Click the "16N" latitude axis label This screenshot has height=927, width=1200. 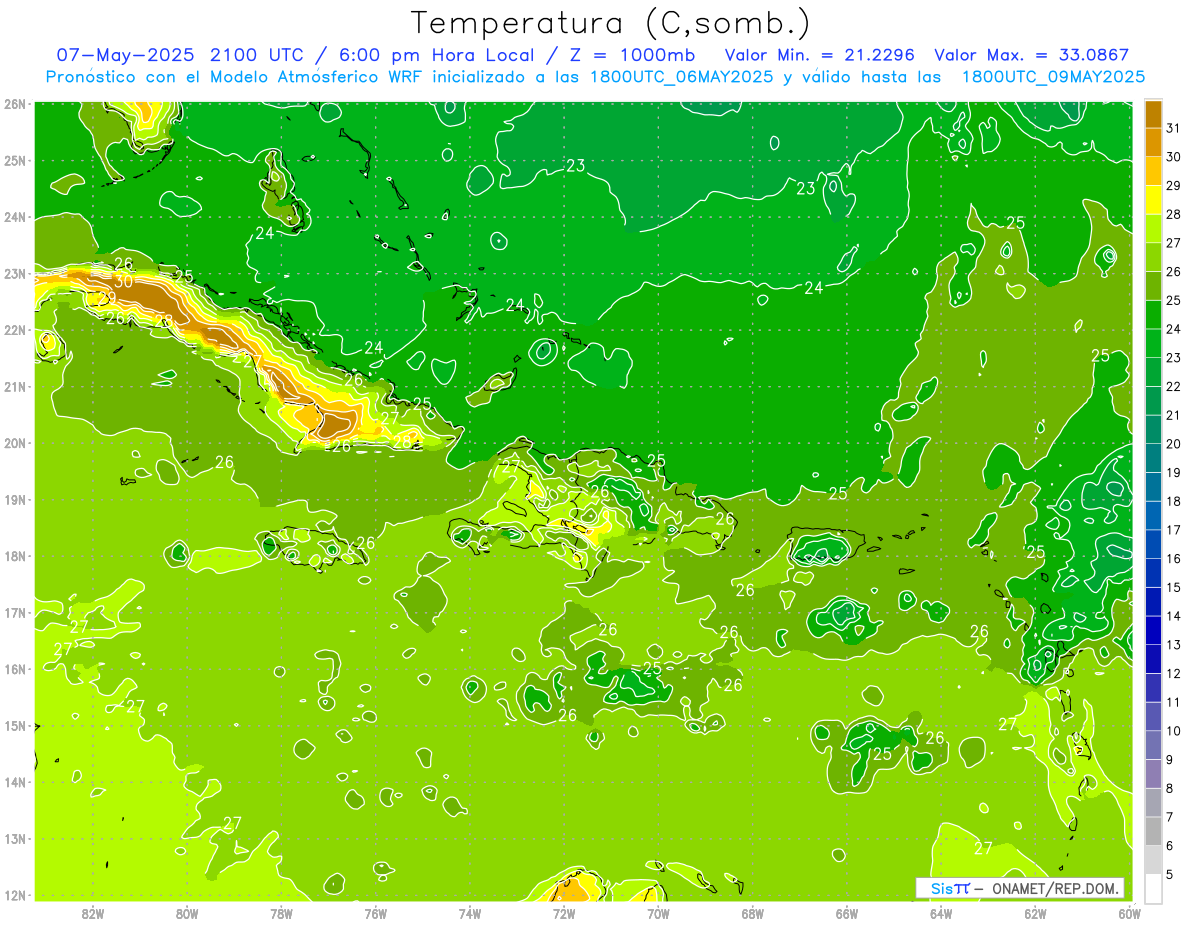15,669
